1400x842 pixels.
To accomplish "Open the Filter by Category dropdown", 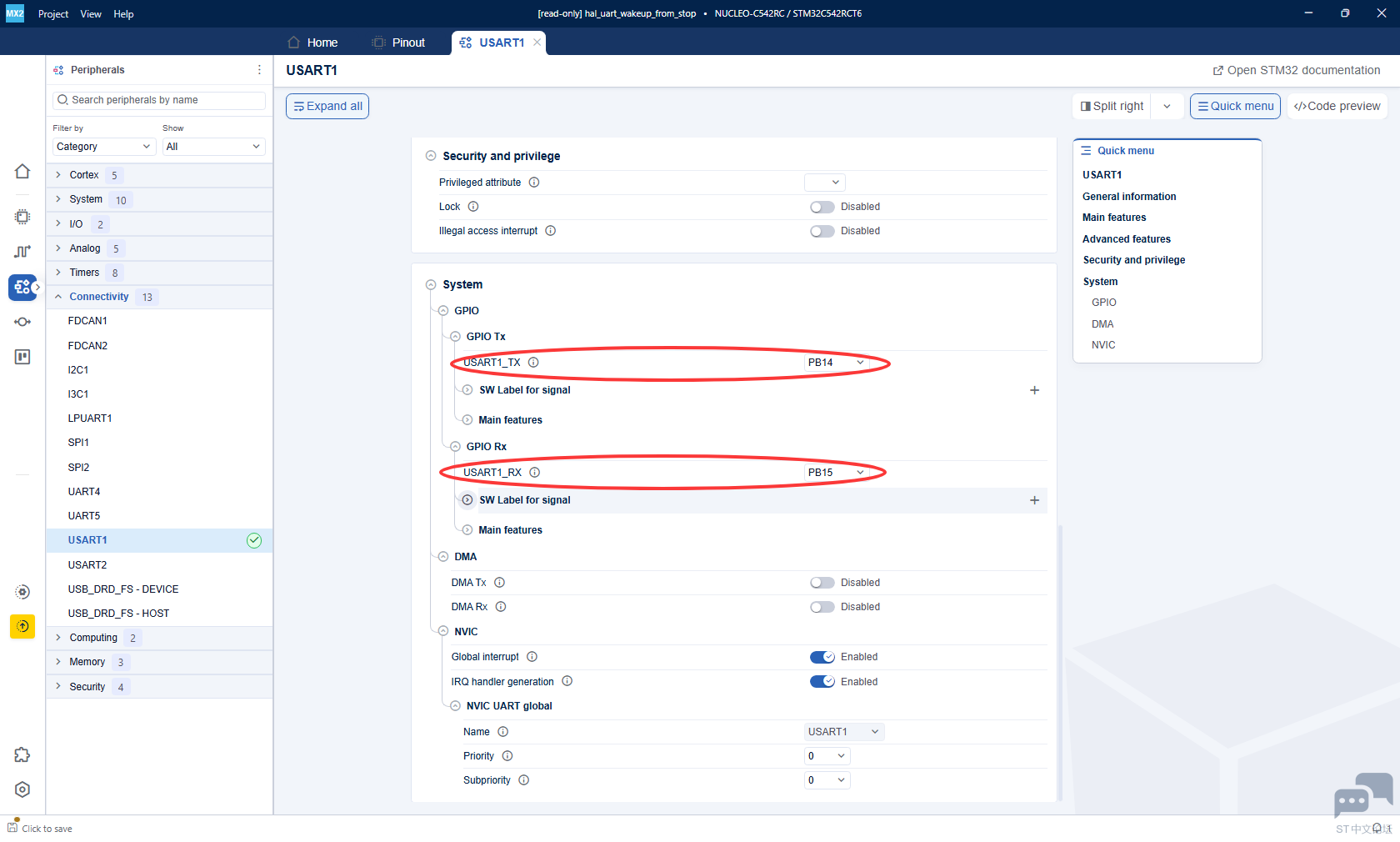I will click(104, 147).
